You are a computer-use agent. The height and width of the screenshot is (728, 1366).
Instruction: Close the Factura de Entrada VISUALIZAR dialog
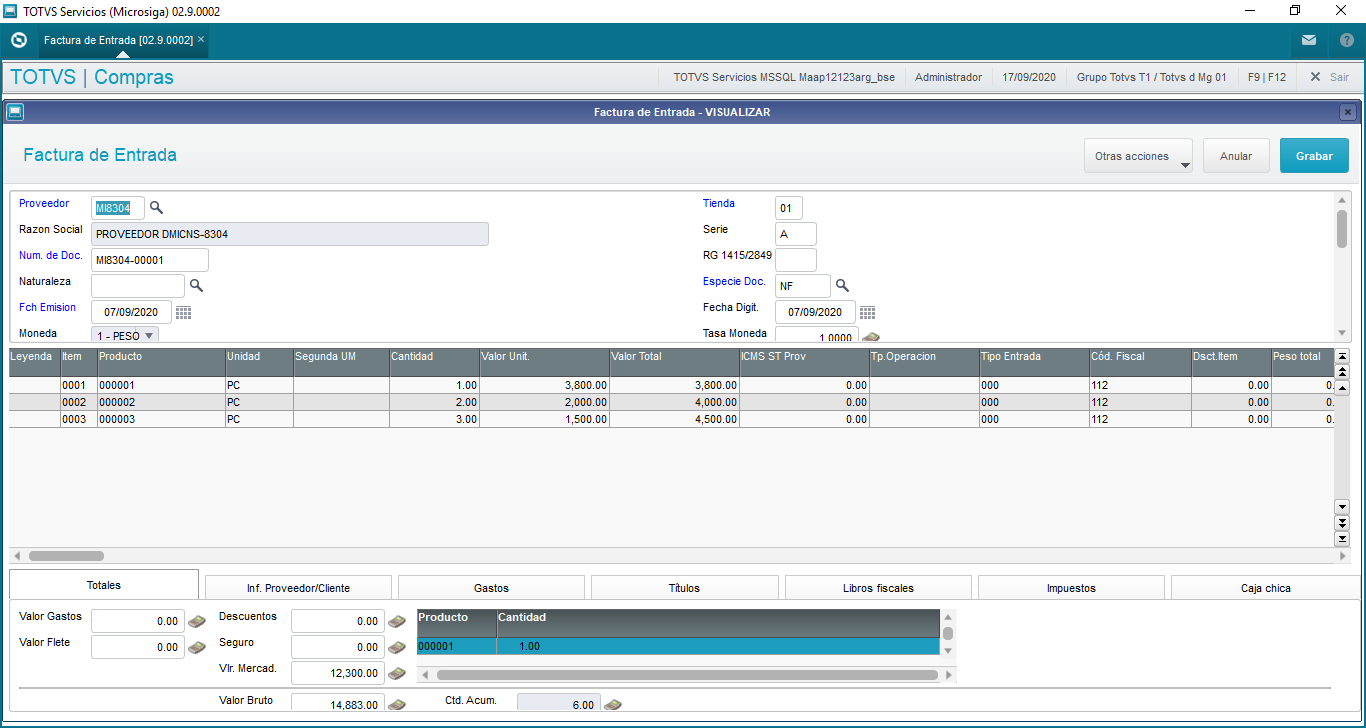click(x=1347, y=112)
